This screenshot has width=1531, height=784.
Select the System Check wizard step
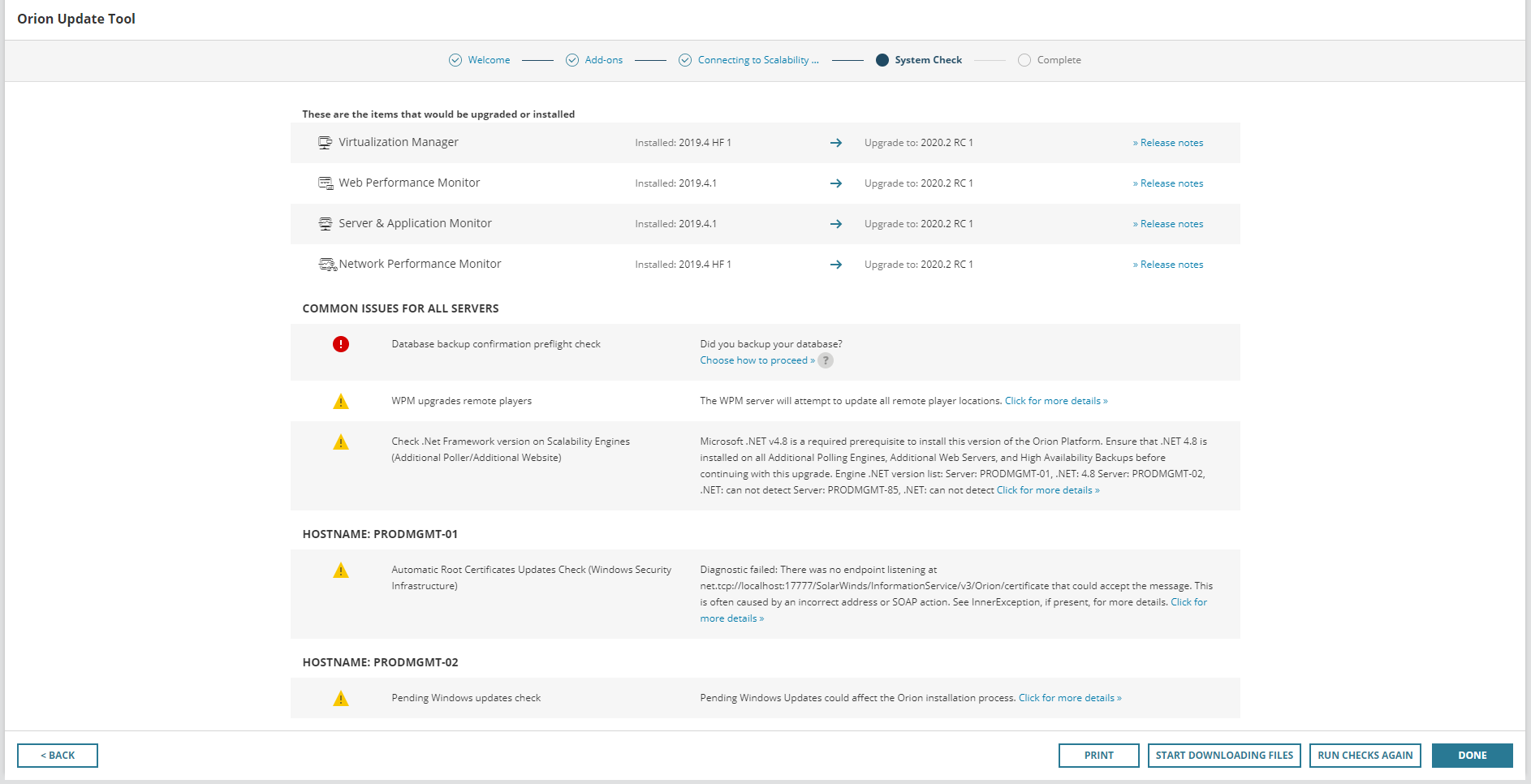(929, 60)
